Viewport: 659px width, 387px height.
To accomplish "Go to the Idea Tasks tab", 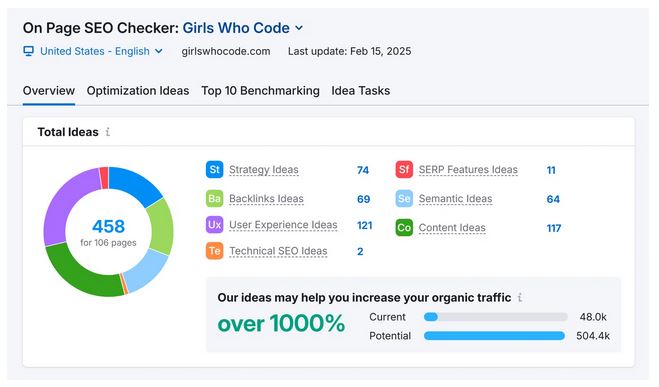I will tap(361, 91).
